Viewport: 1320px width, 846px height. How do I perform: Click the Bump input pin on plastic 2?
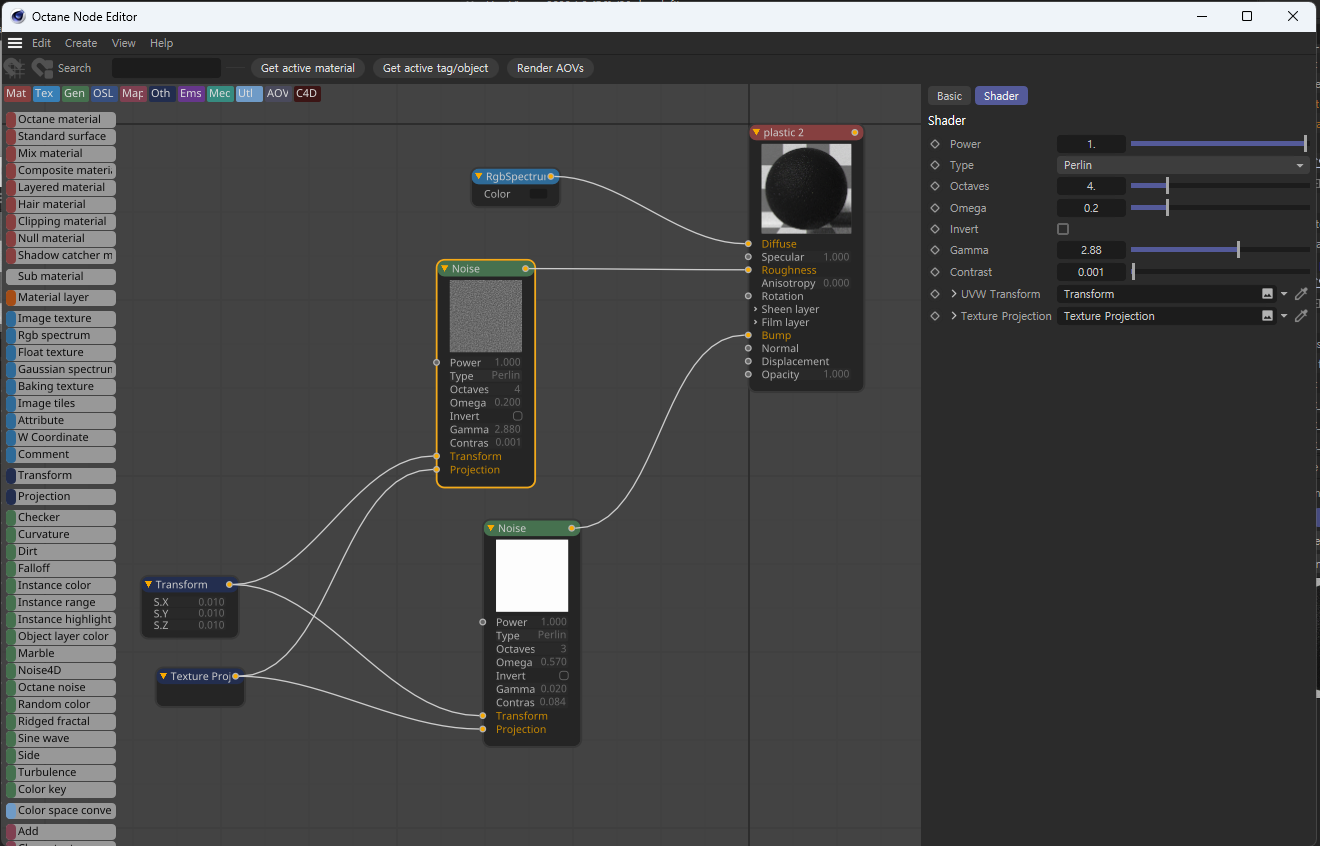748,335
